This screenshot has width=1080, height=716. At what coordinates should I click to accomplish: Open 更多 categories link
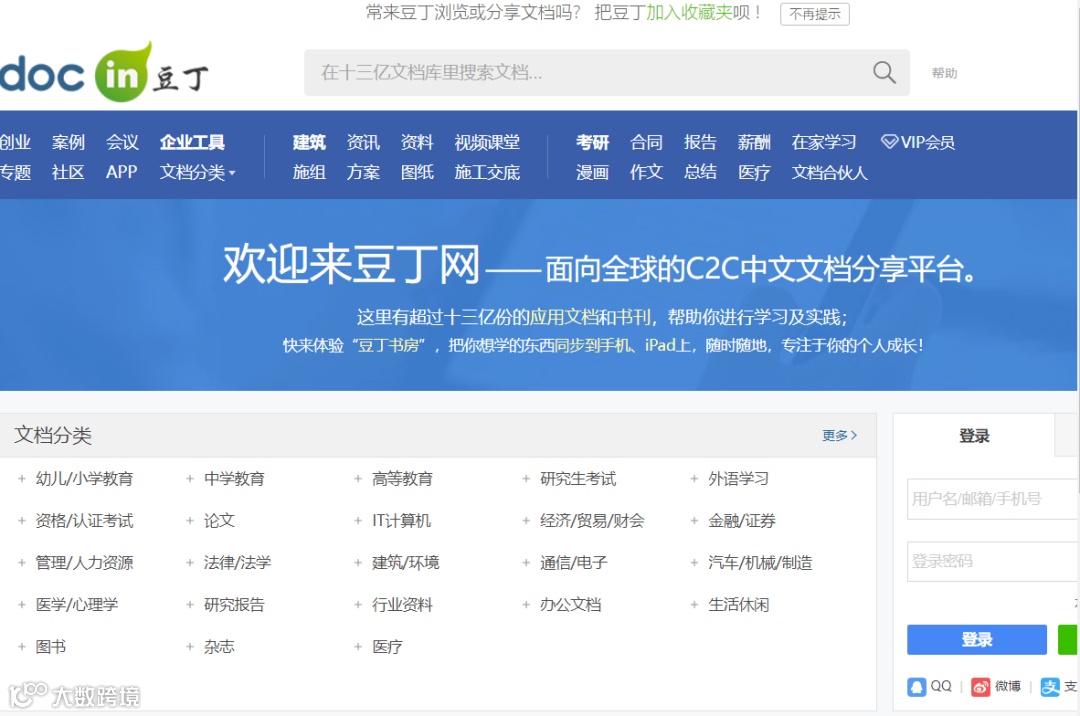pos(840,435)
